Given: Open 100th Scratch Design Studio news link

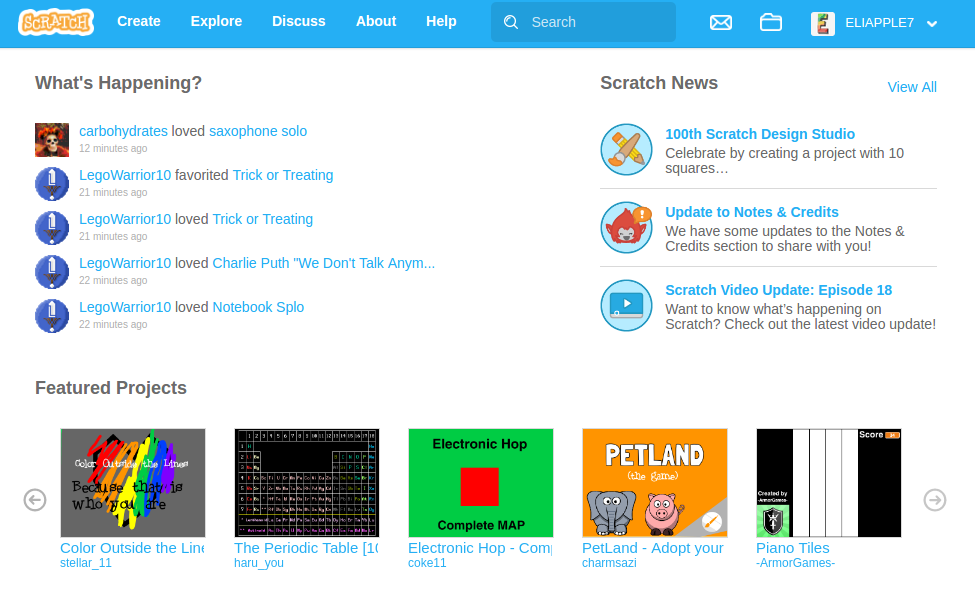Looking at the screenshot, I should tap(760, 134).
